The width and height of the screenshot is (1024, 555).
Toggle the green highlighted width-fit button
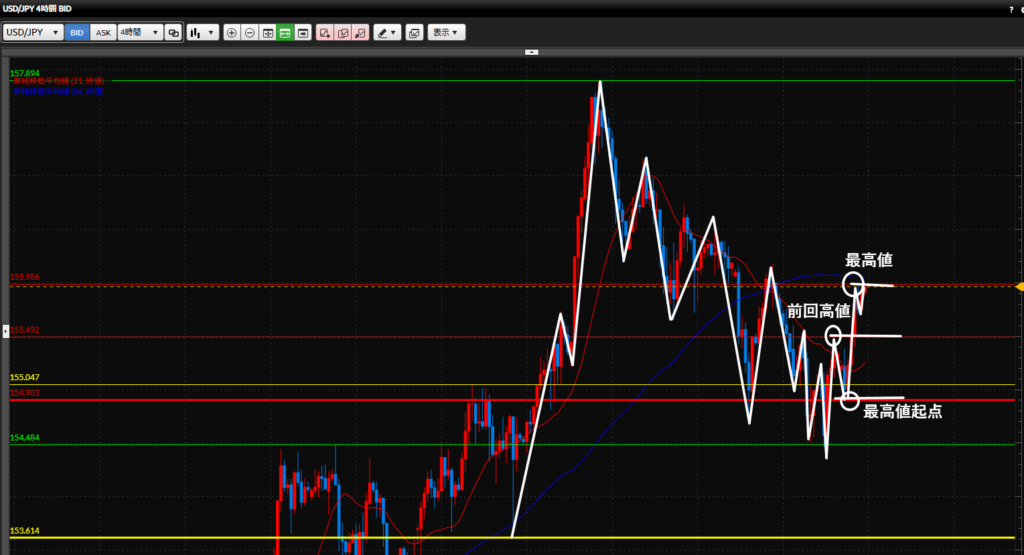click(x=285, y=33)
